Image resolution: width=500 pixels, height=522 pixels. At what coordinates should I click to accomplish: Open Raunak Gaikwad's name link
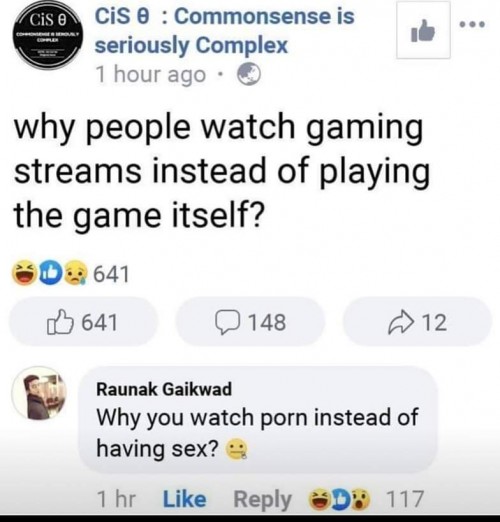[x=164, y=389]
